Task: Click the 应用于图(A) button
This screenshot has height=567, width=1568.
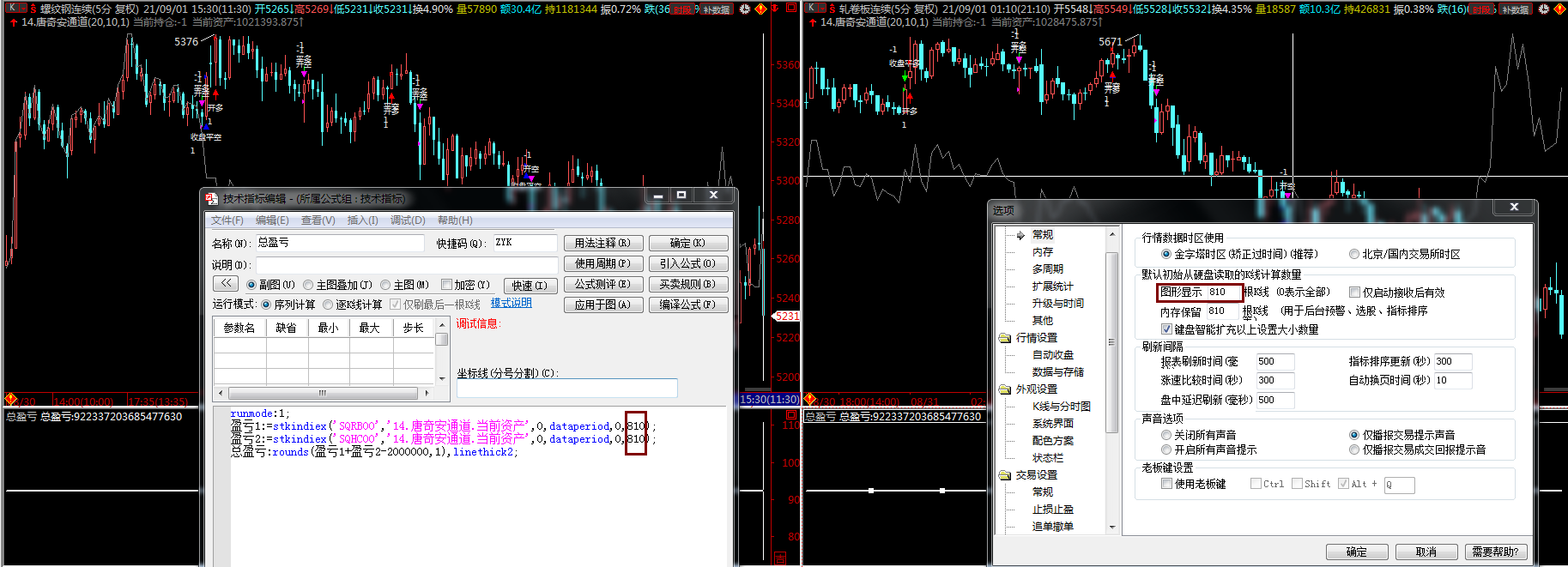Action: (603, 305)
